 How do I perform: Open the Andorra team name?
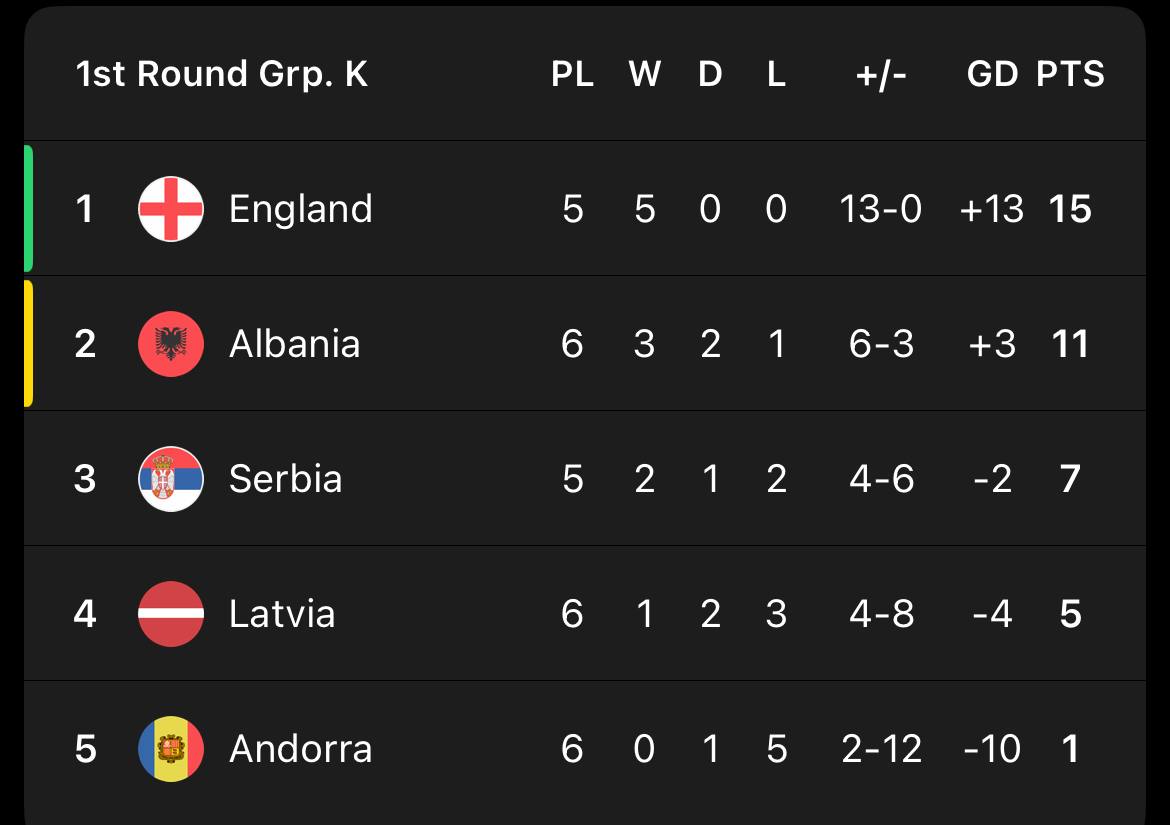point(300,749)
